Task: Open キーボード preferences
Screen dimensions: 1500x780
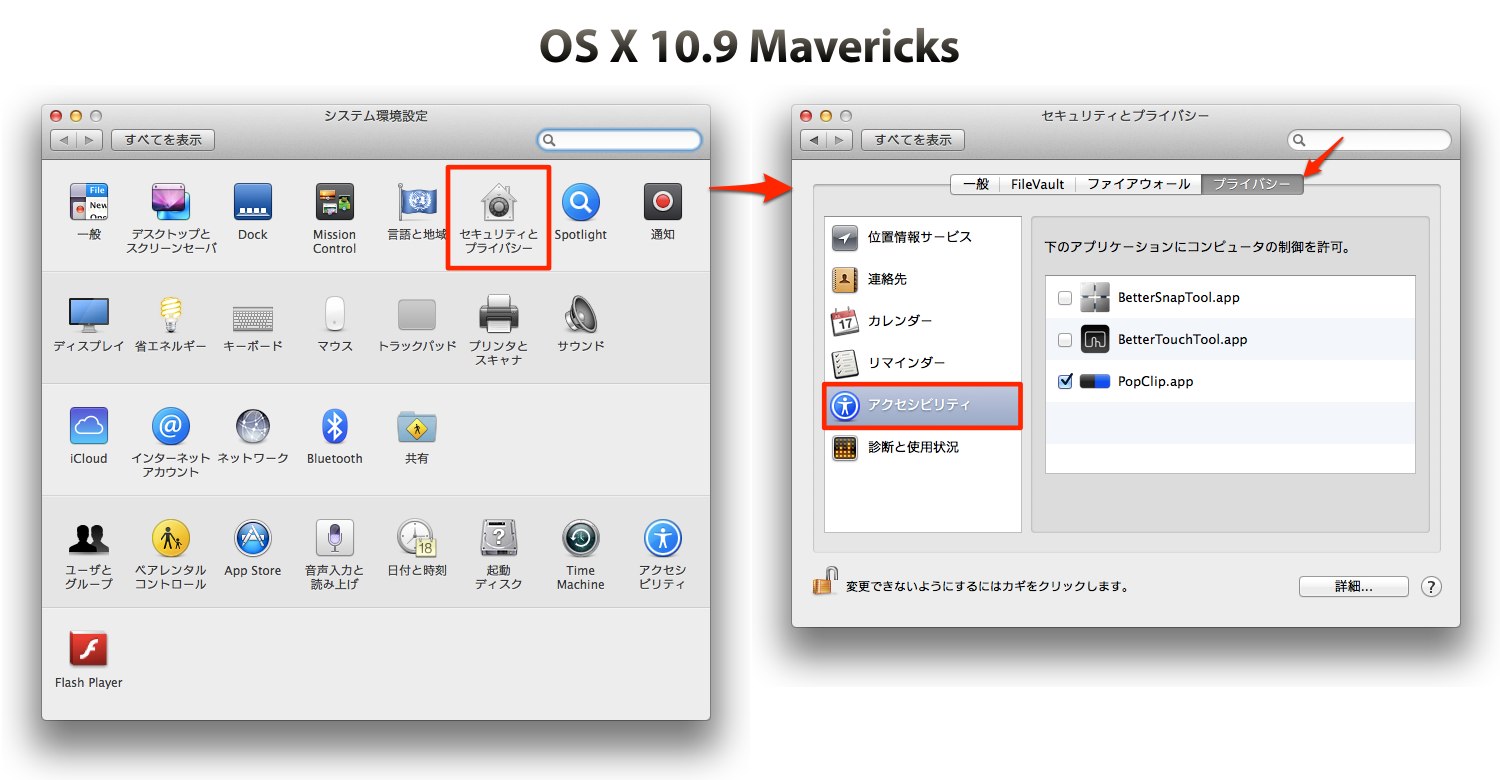Action: [x=253, y=318]
